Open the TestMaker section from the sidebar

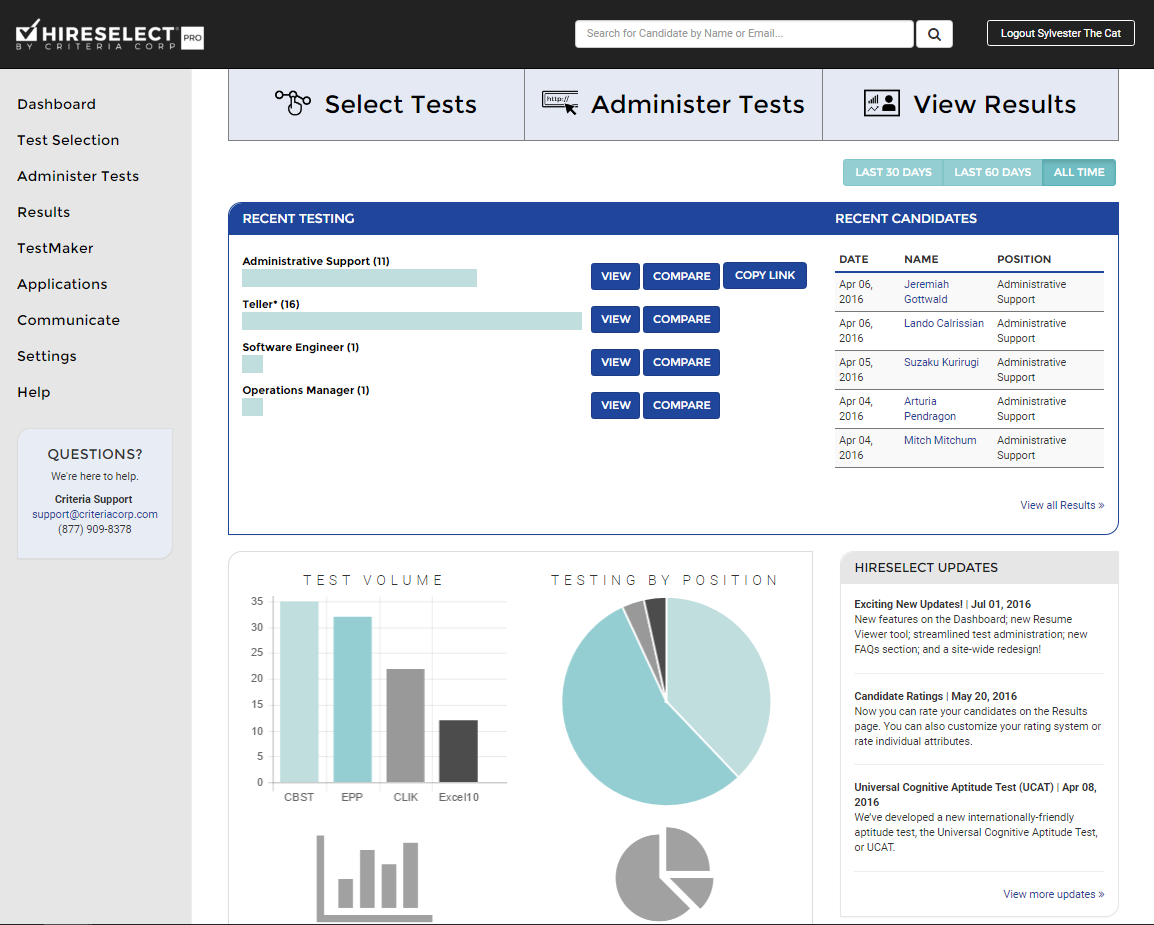pyautogui.click(x=55, y=248)
